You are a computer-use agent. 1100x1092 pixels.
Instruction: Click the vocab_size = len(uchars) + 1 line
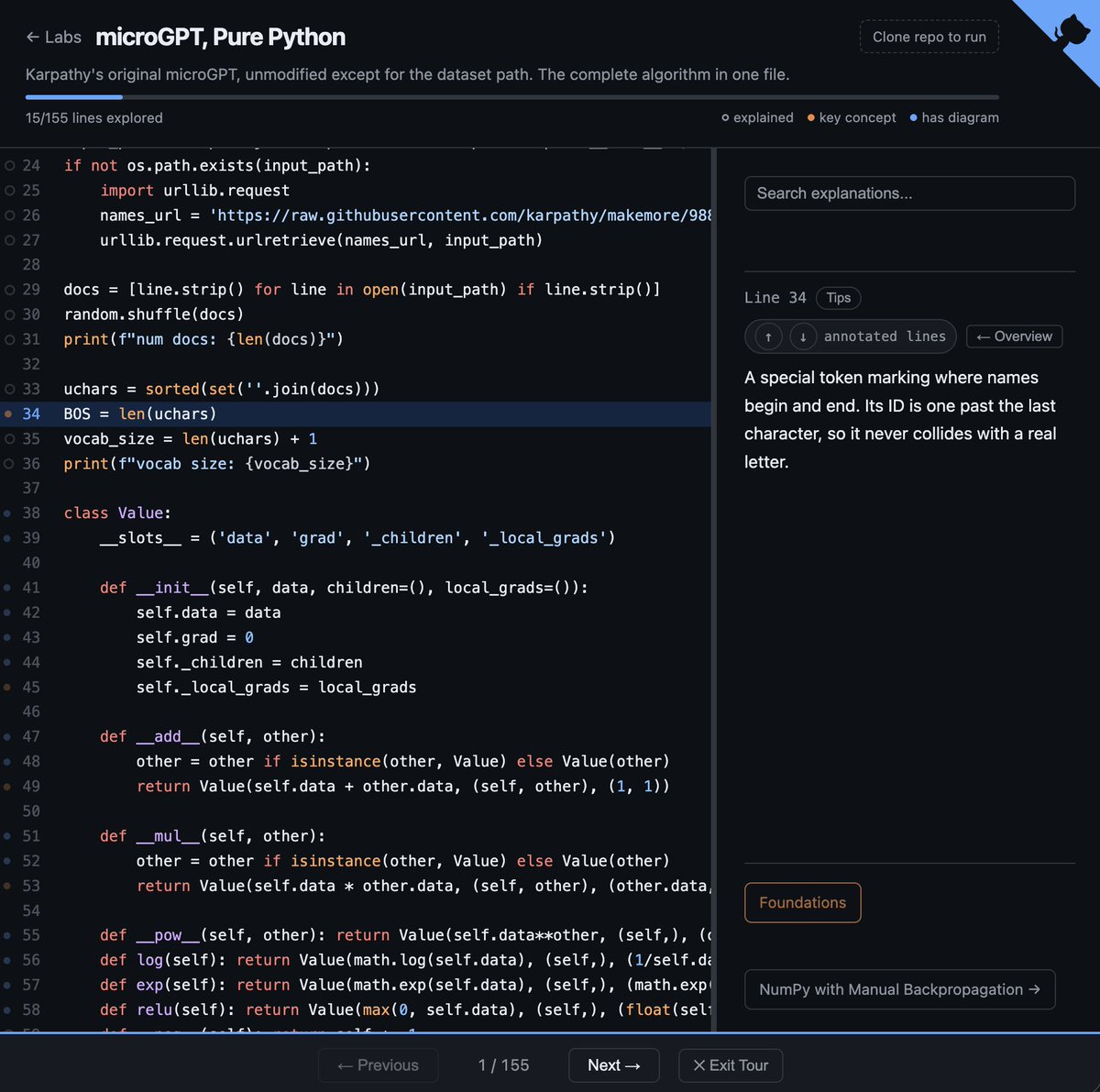click(x=356, y=439)
